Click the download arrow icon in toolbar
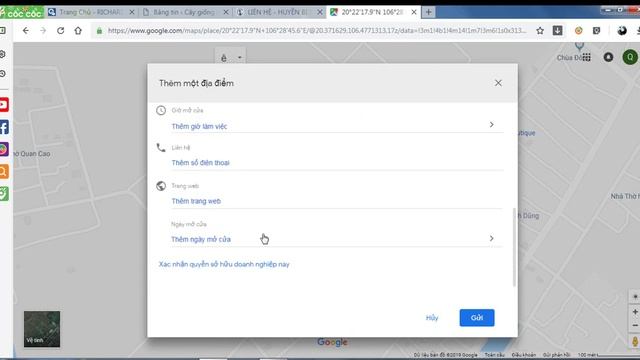 558,31
